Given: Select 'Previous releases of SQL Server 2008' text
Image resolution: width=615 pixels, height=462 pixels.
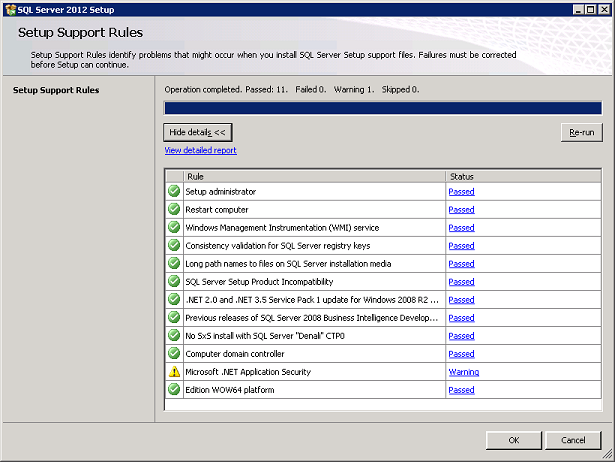Looking at the screenshot, I should (312, 318).
